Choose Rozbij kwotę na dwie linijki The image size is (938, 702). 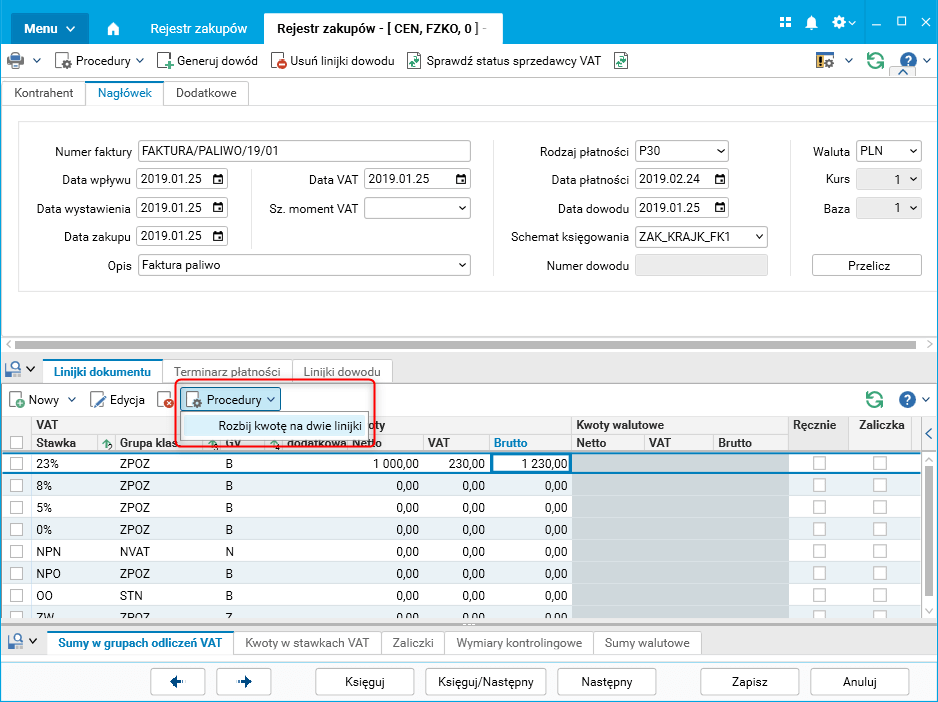(289, 425)
